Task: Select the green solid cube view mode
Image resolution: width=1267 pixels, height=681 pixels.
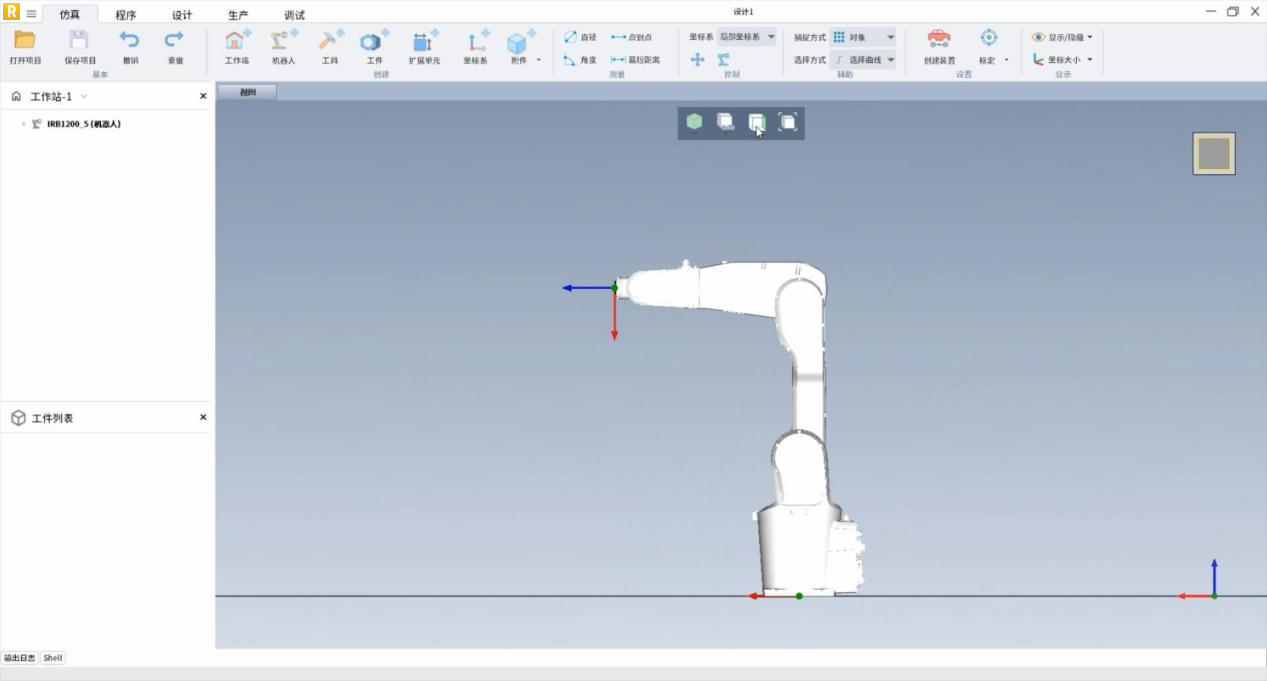Action: tap(694, 122)
